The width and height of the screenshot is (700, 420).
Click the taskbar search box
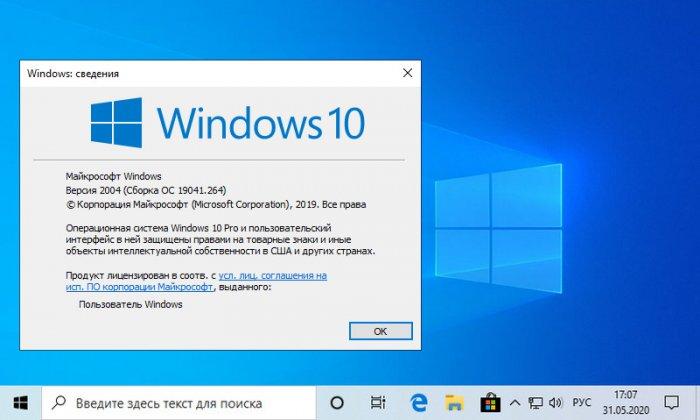(x=179, y=403)
